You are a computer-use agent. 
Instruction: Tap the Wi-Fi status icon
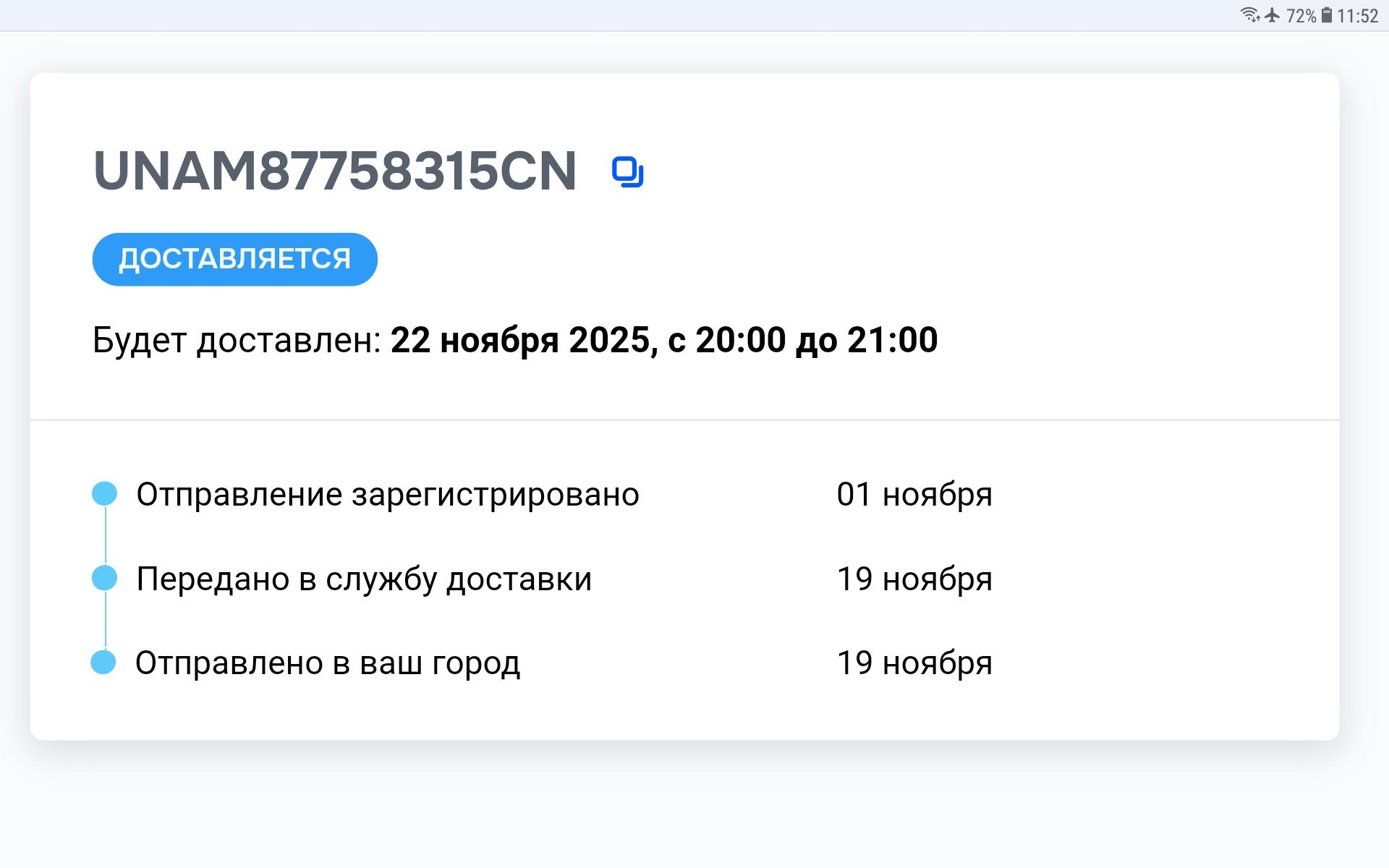1249,15
